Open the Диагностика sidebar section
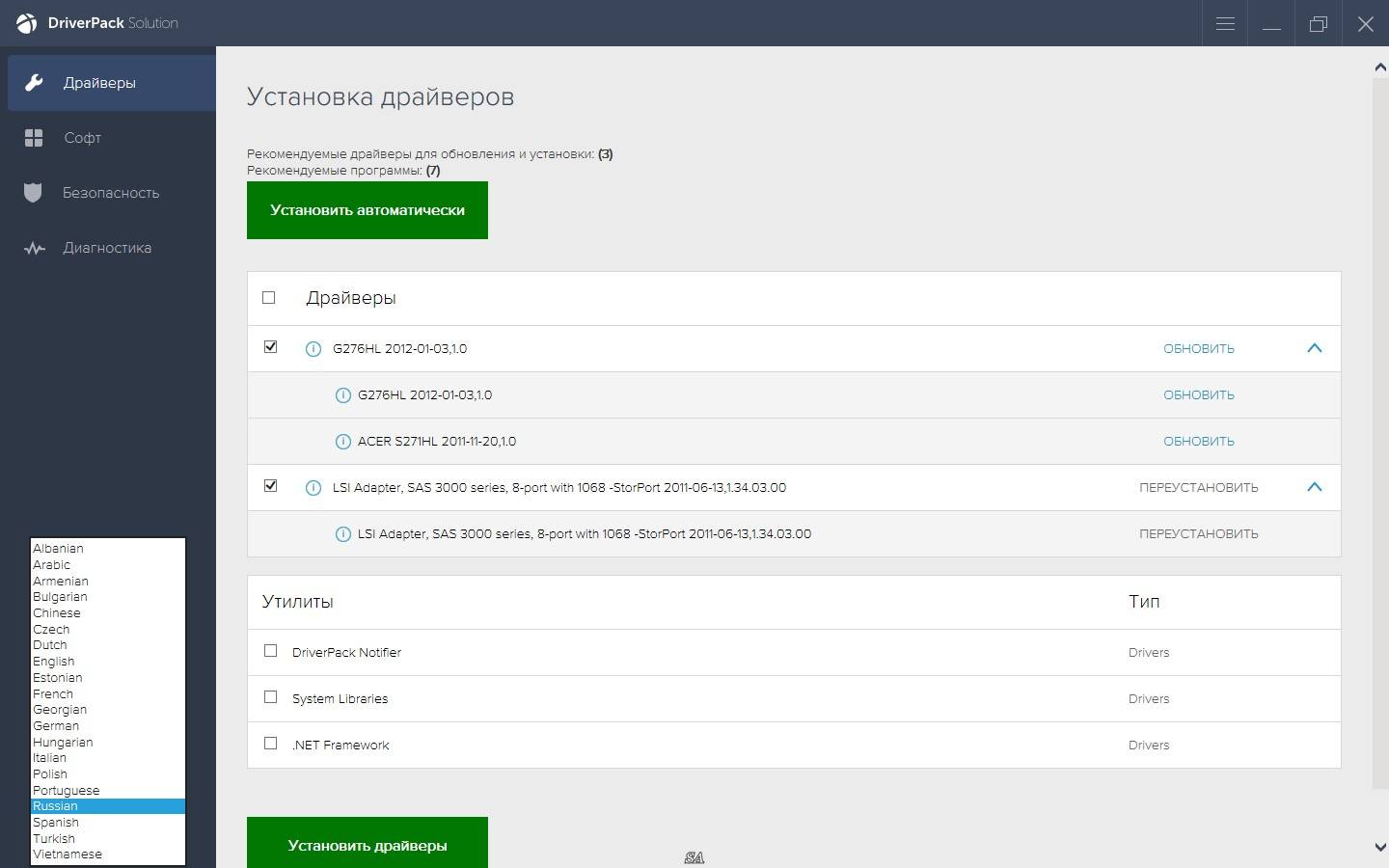This screenshot has height=868, width=1389. [x=108, y=248]
